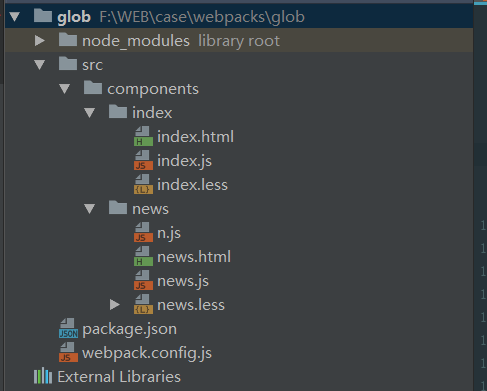This screenshot has width=487, height=391.
Task: Click the webpack.config.js JS icon
Action: 68,353
